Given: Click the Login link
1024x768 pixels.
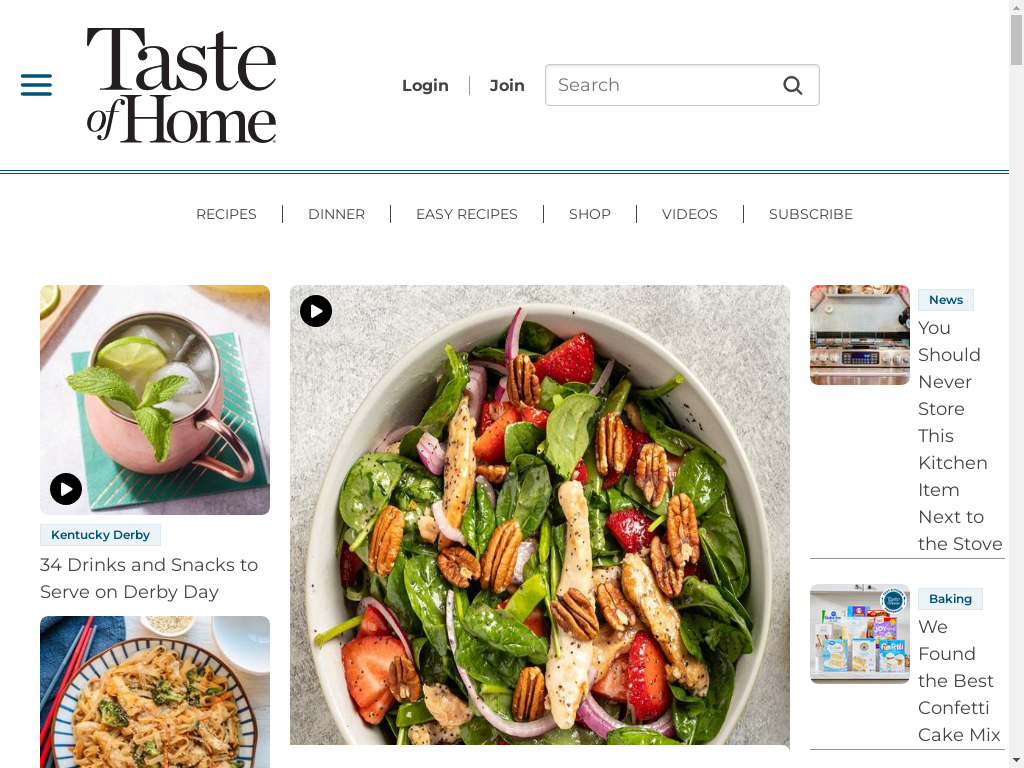Looking at the screenshot, I should (425, 86).
